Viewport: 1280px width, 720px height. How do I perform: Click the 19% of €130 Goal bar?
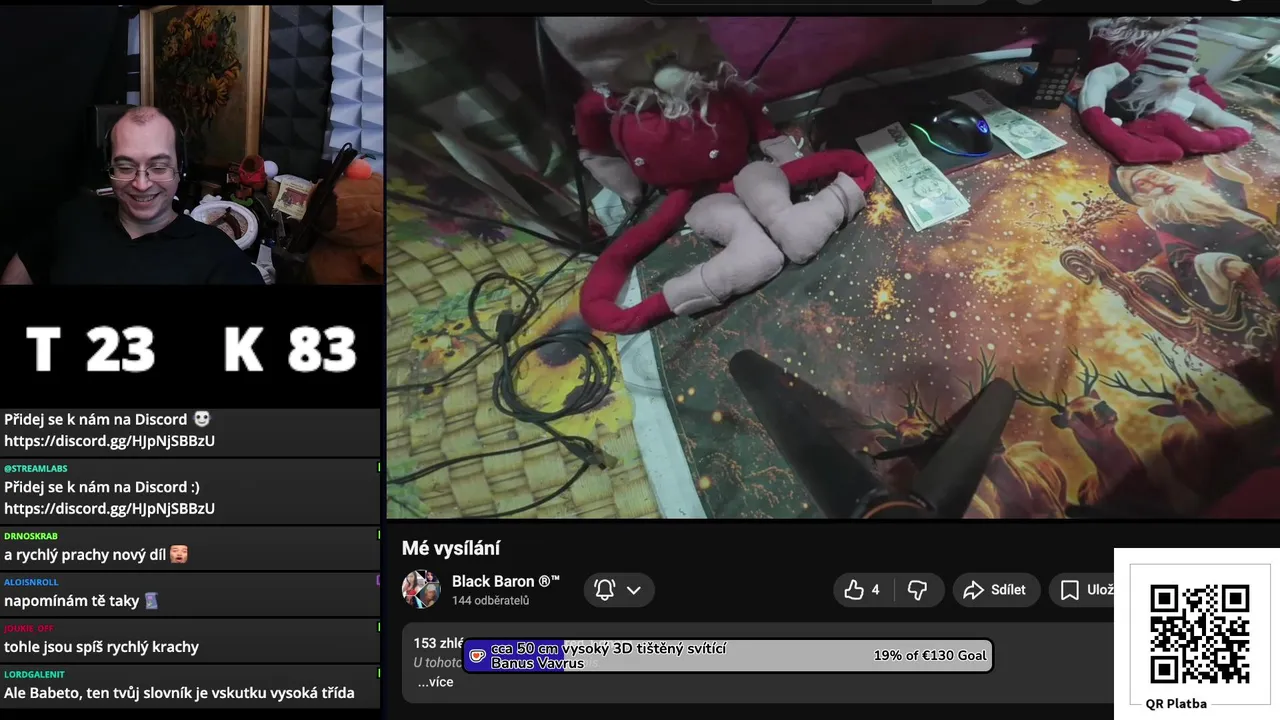pyautogui.click(x=728, y=655)
